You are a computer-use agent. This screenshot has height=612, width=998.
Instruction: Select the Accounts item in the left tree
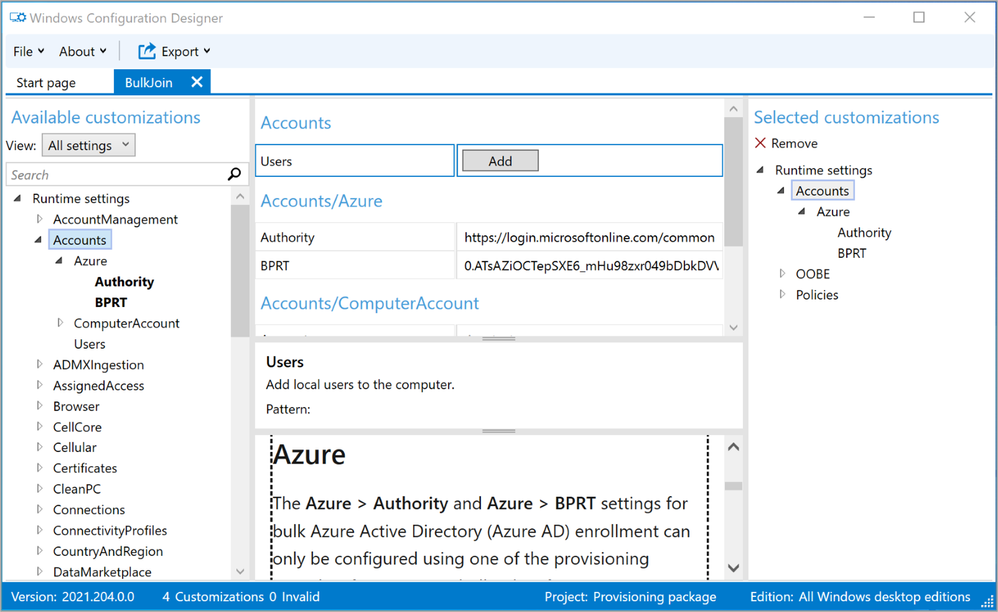coord(80,240)
